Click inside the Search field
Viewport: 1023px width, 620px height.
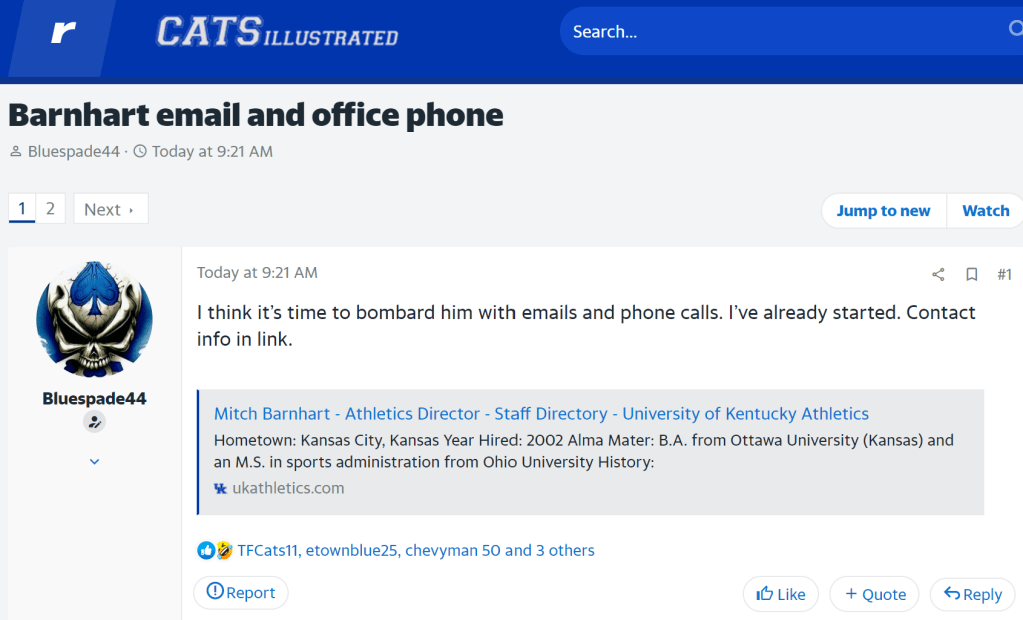click(780, 32)
